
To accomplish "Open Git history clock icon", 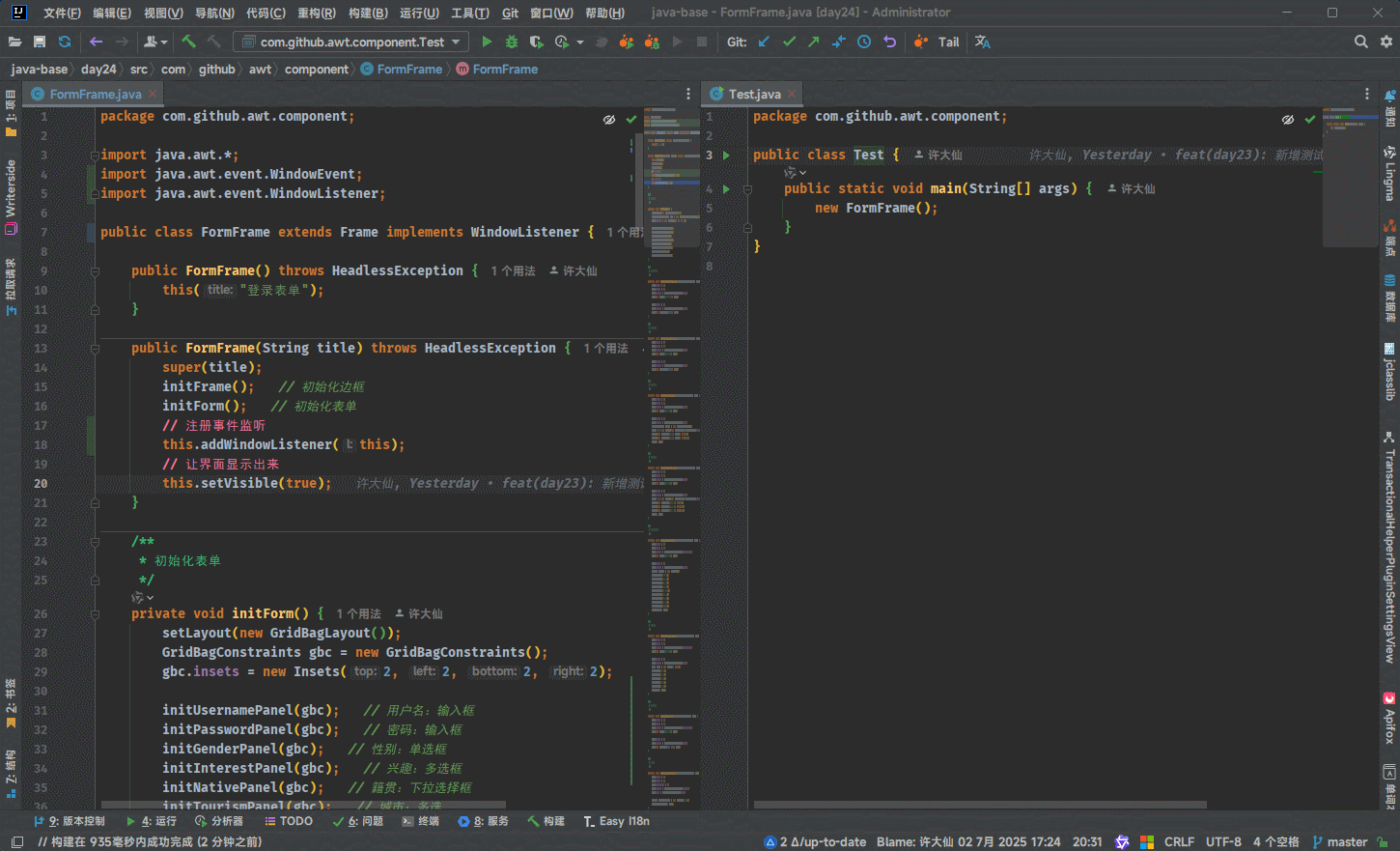I will 864,42.
